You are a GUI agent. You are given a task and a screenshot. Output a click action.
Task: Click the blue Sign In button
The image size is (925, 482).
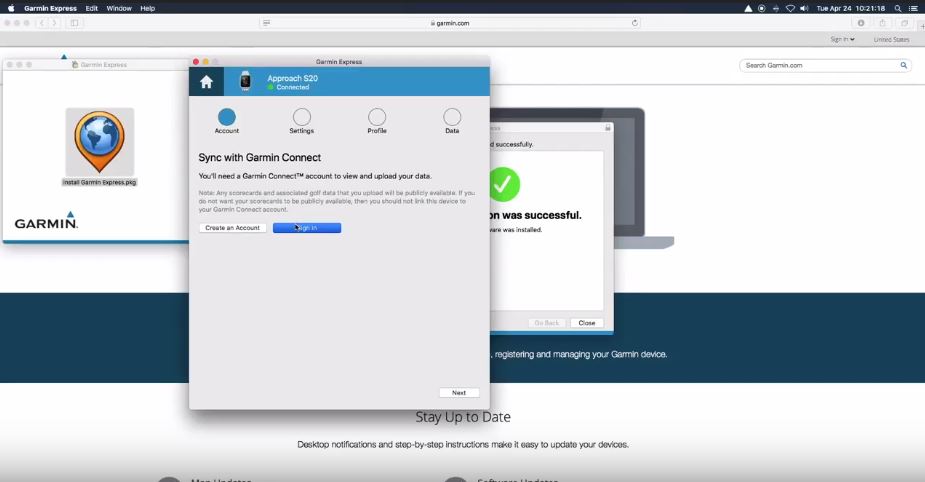click(x=307, y=228)
